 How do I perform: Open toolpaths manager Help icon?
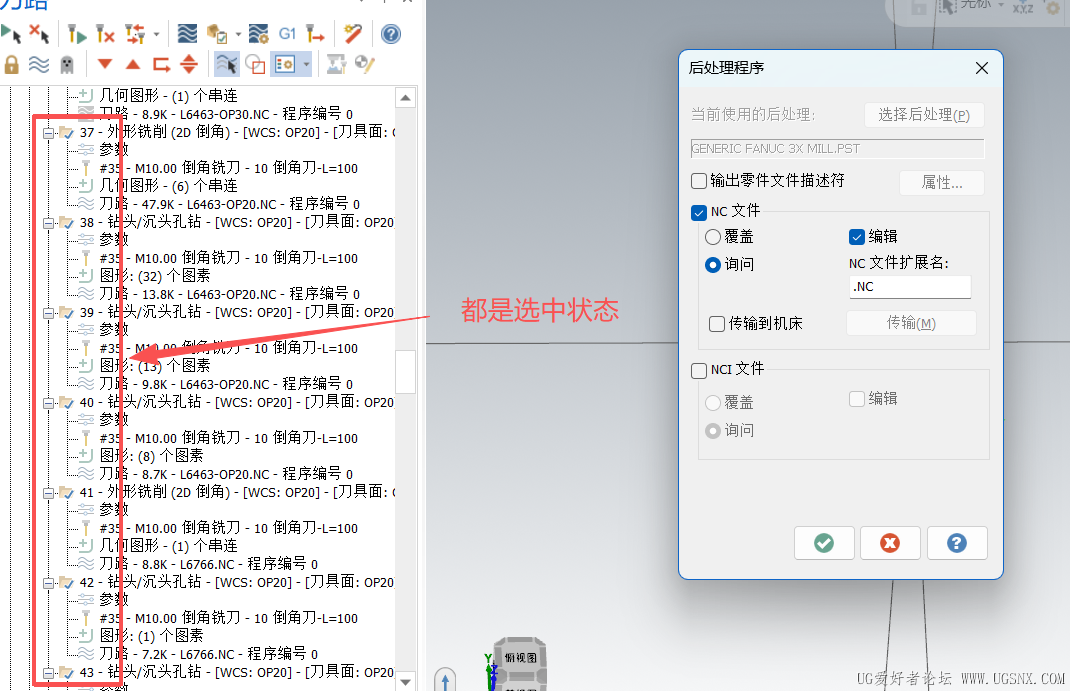click(391, 33)
